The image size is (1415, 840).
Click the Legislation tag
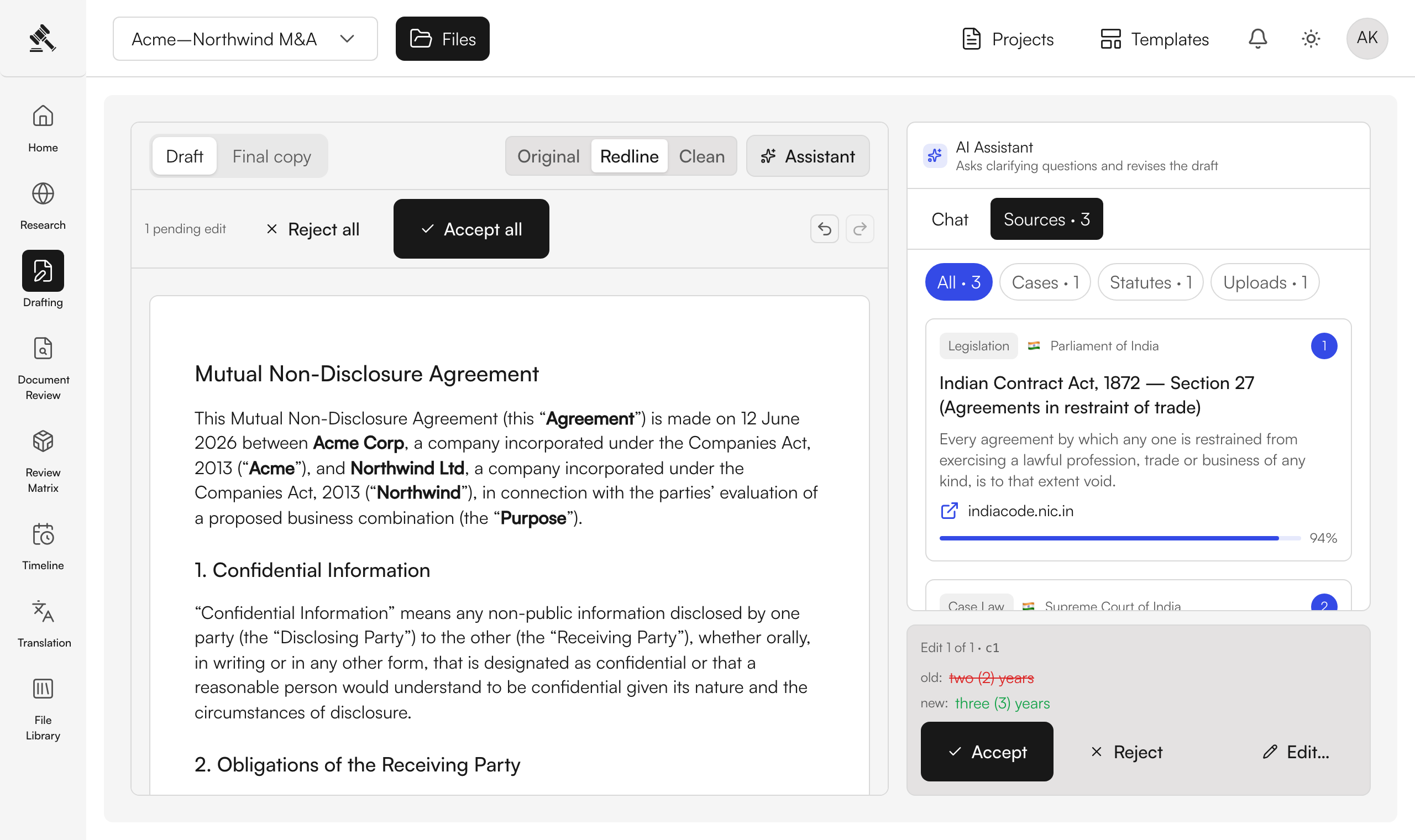(x=978, y=346)
